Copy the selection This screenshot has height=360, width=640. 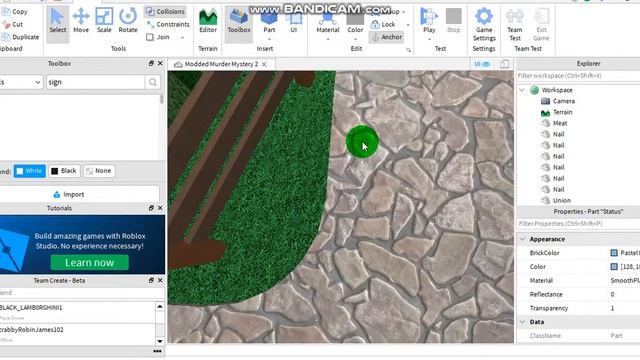point(15,11)
